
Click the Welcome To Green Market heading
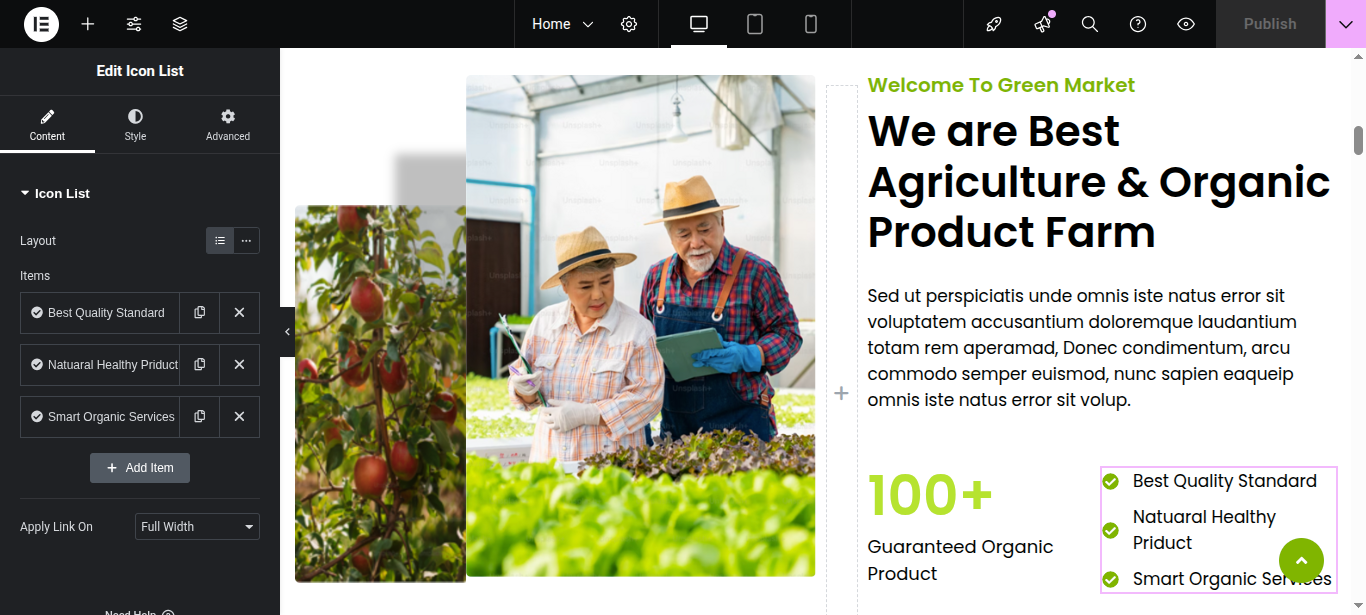point(1001,85)
